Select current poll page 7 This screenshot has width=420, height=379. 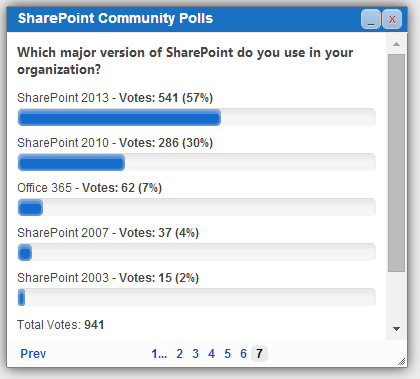click(x=259, y=354)
